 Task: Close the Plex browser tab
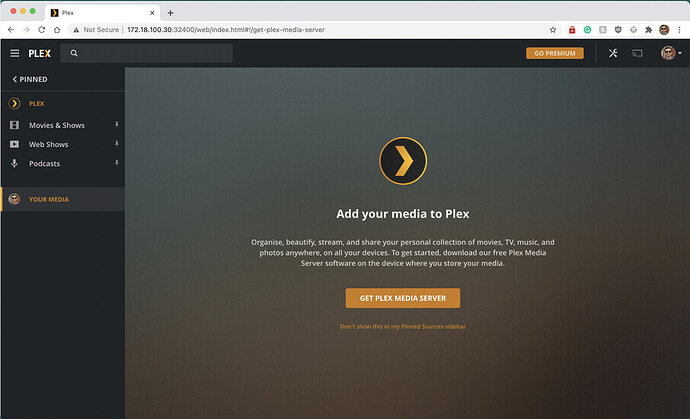click(152, 13)
